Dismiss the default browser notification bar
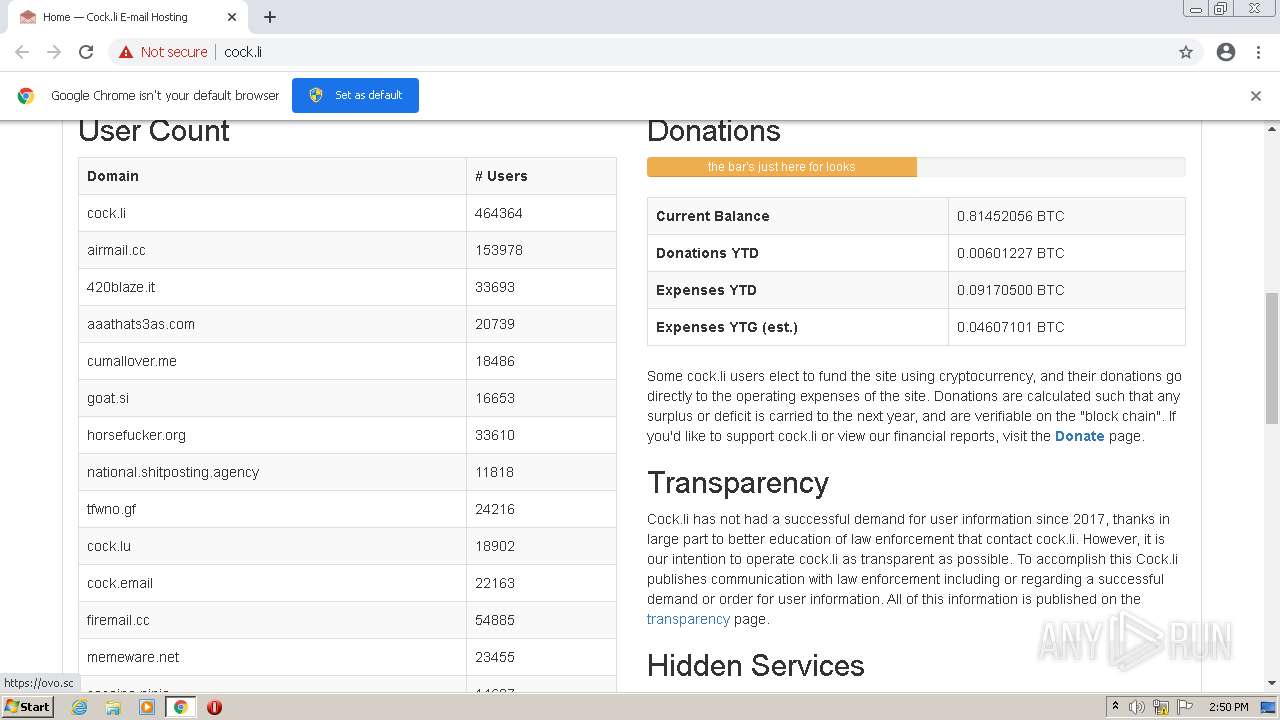Viewport: 1280px width, 720px height. 1256,96
